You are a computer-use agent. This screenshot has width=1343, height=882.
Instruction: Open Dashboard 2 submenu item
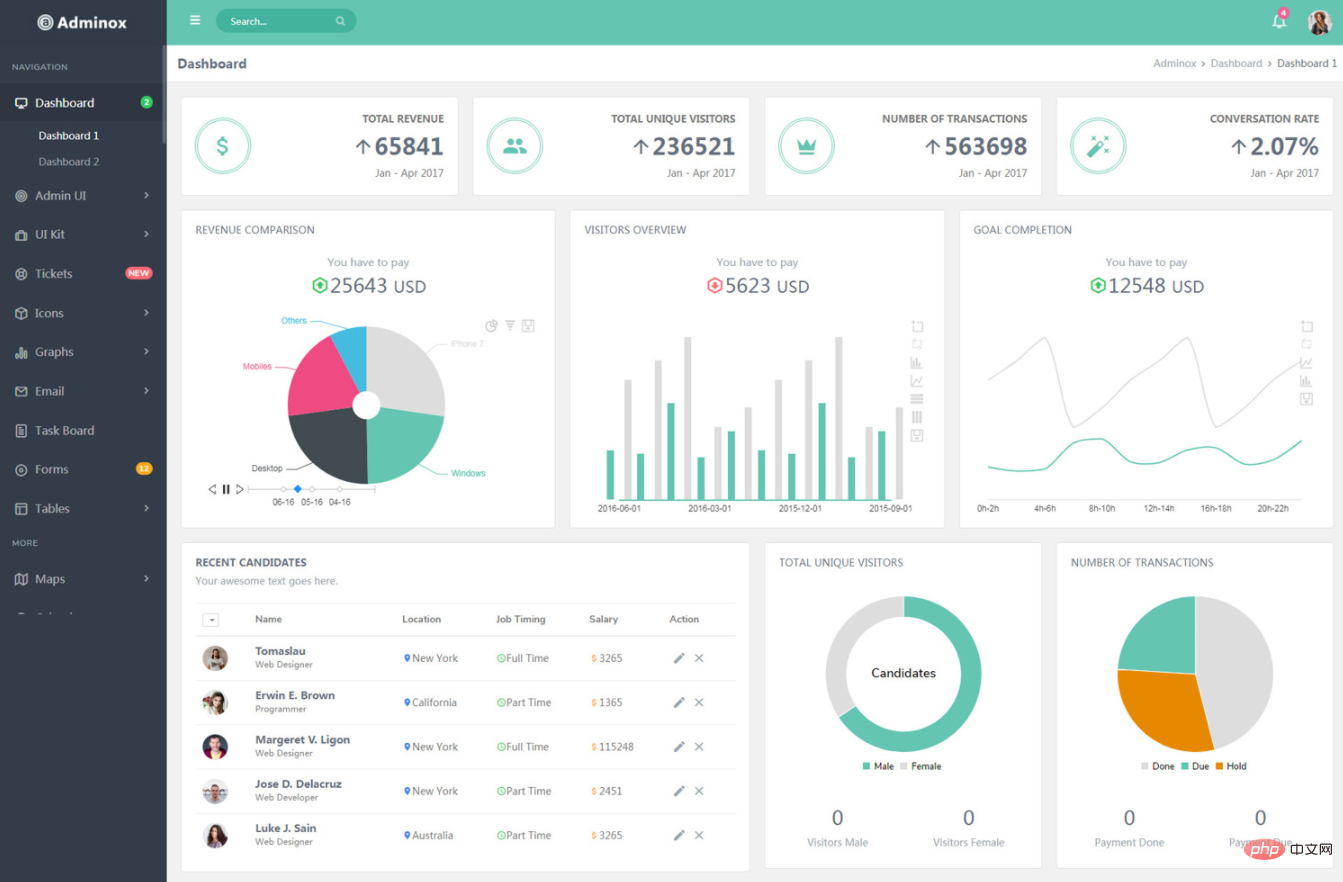coord(69,162)
